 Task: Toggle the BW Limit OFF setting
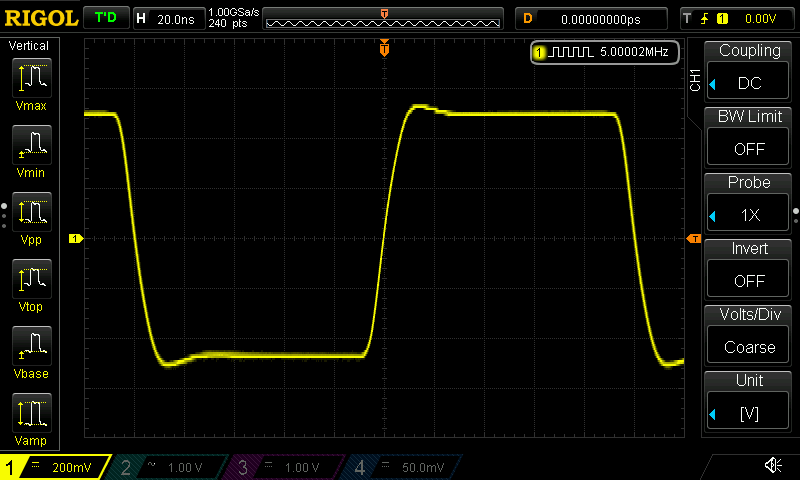coord(749,138)
